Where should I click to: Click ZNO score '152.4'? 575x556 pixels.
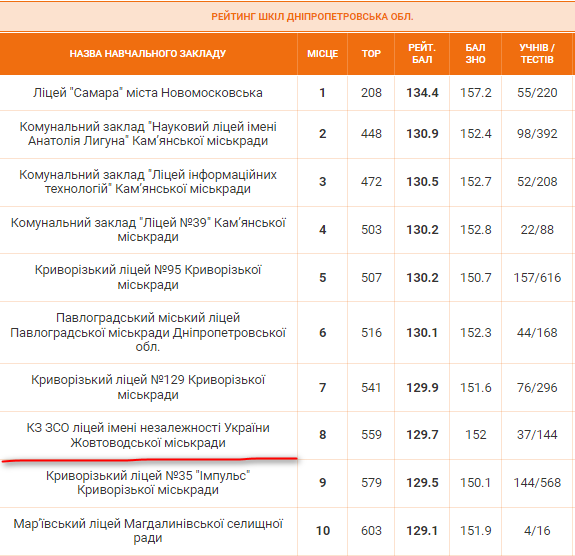click(x=476, y=134)
